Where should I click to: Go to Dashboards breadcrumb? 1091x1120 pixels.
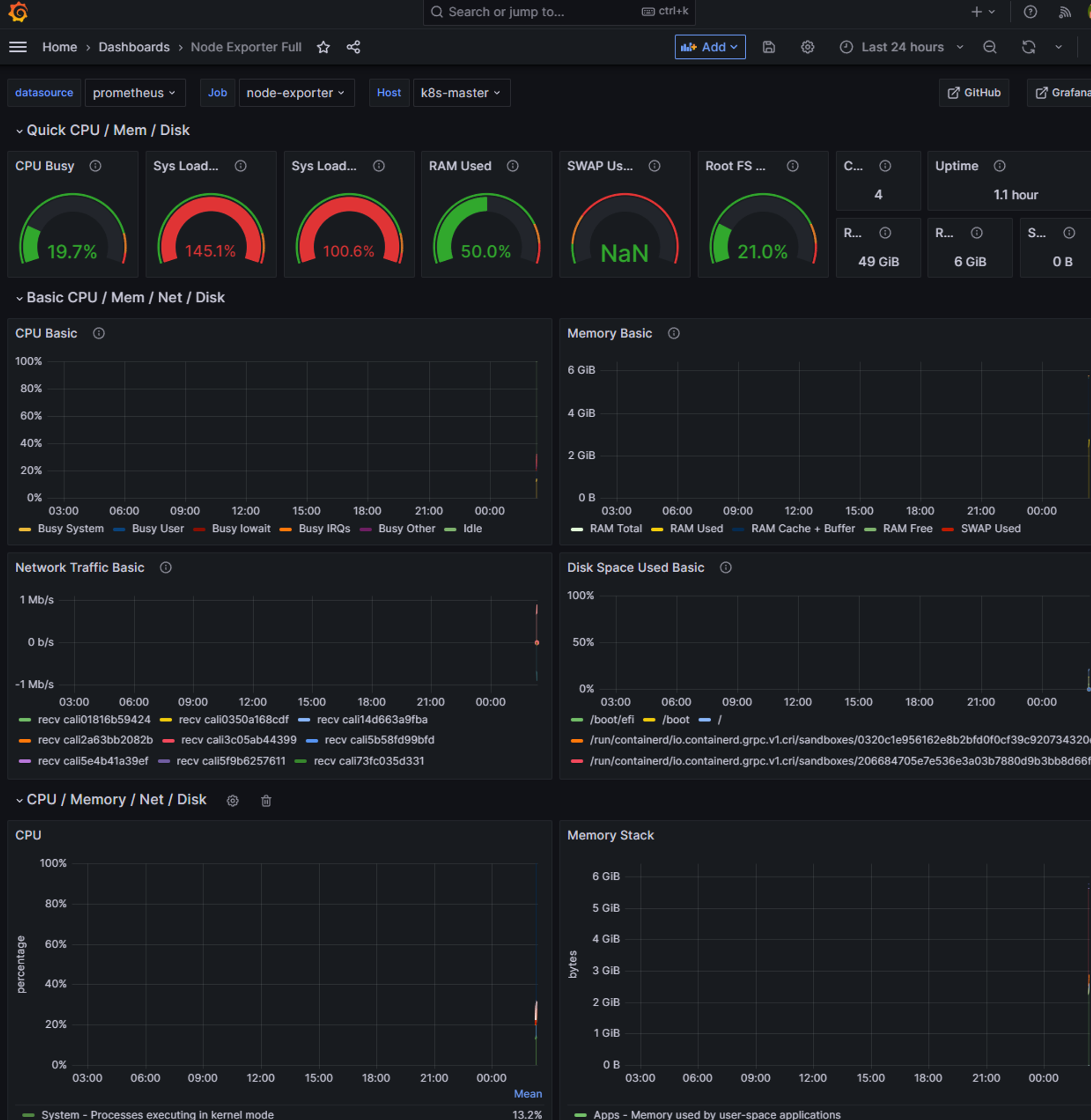click(x=134, y=47)
